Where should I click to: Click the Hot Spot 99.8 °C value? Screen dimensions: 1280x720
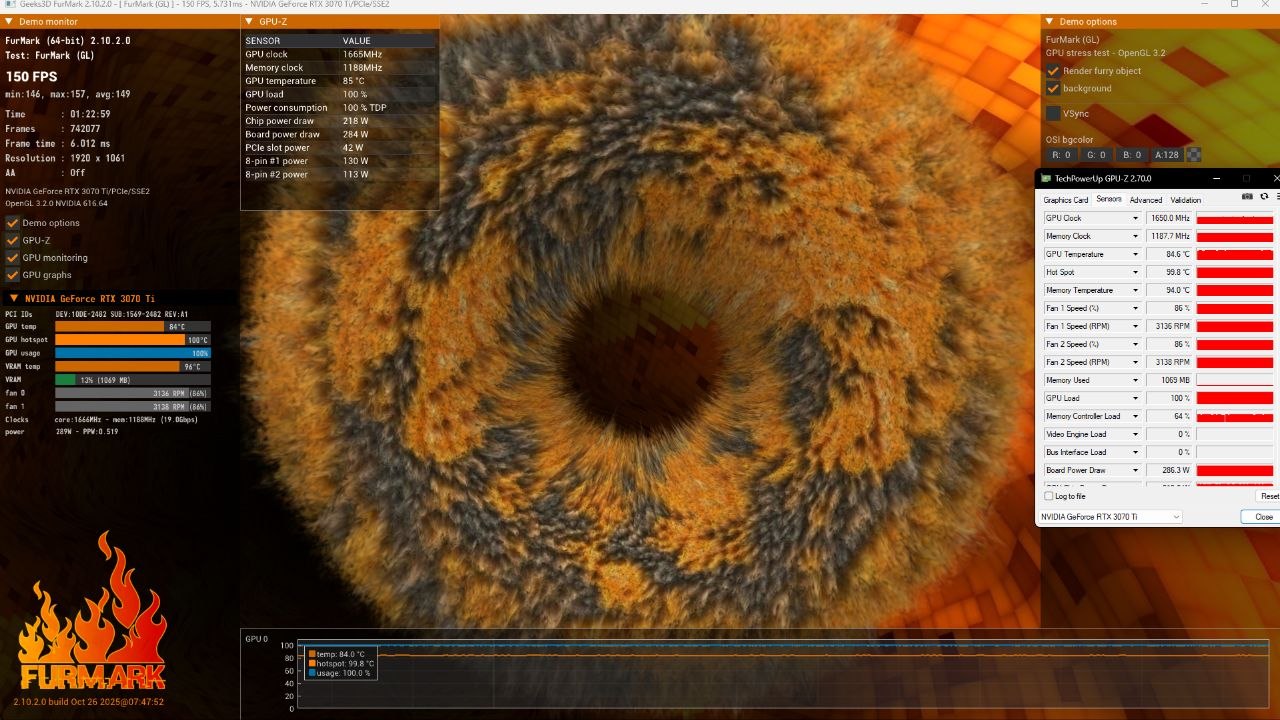[x=1169, y=272]
